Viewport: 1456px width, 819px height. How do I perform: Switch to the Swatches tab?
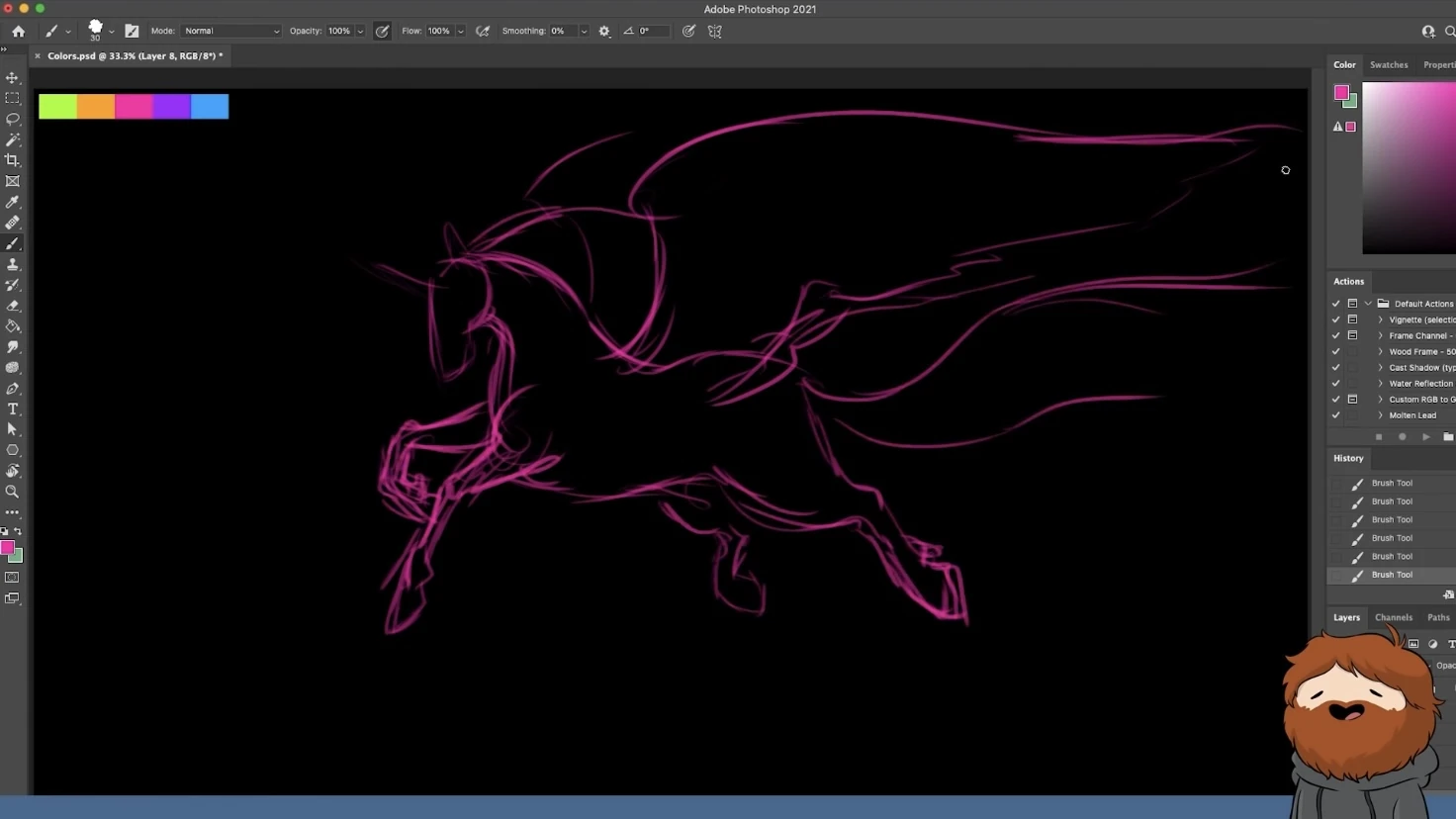[1388, 65]
